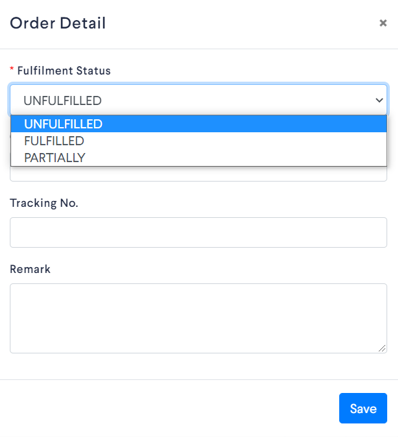Screen dimensions: 398x437
Task: Click the dialog footer area left of Save
Action: [168, 408]
